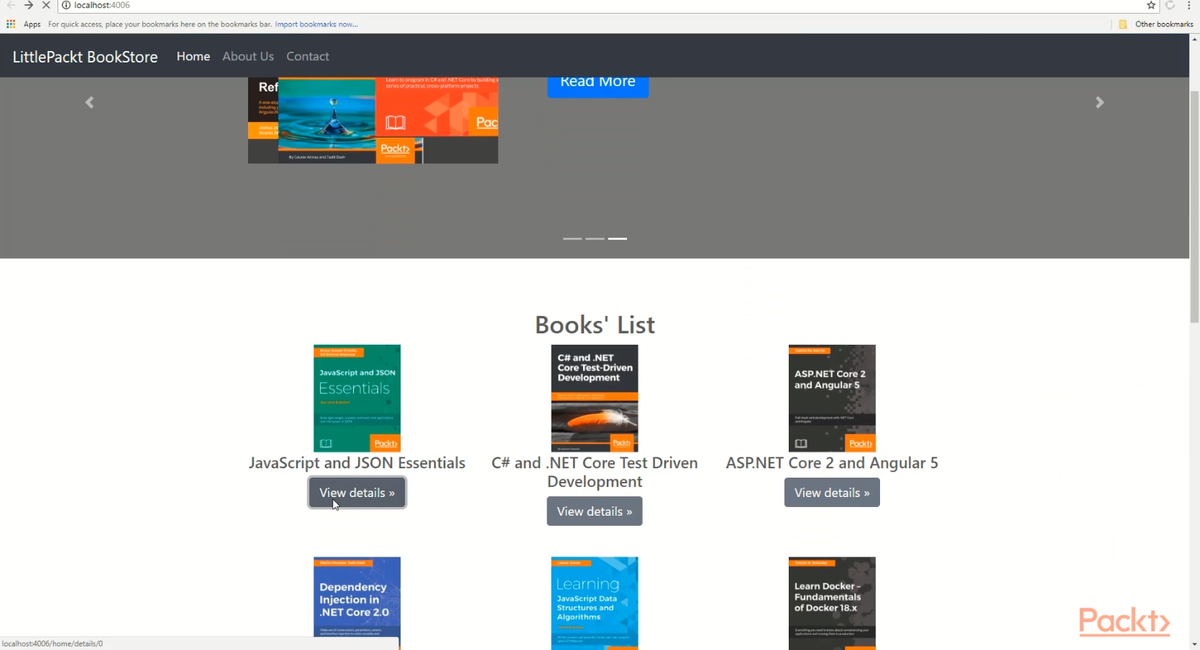Click ASP.NET Core 2 and Angular 5 title text

(x=832, y=463)
